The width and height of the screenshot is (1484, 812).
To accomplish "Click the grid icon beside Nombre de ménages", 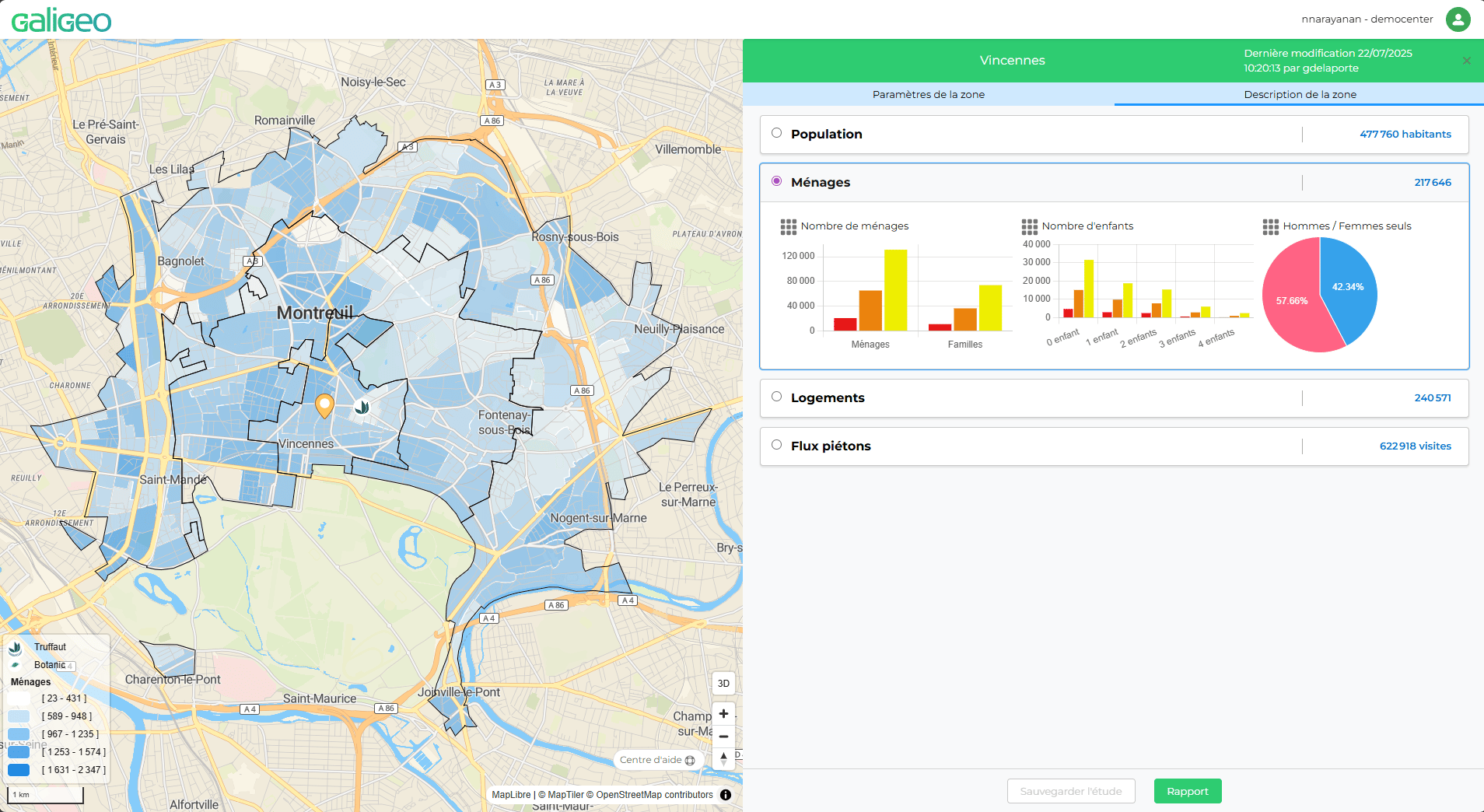I will pyautogui.click(x=788, y=226).
